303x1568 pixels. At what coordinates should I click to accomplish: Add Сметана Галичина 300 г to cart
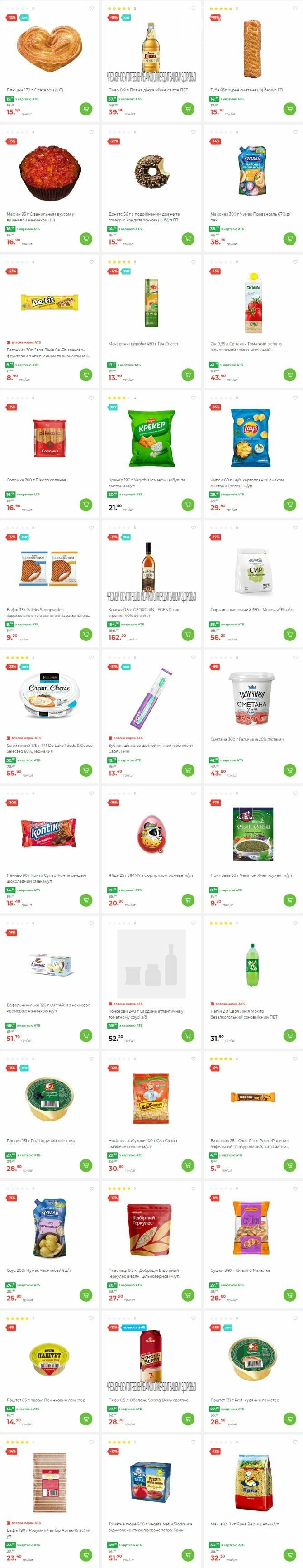pos(289,770)
